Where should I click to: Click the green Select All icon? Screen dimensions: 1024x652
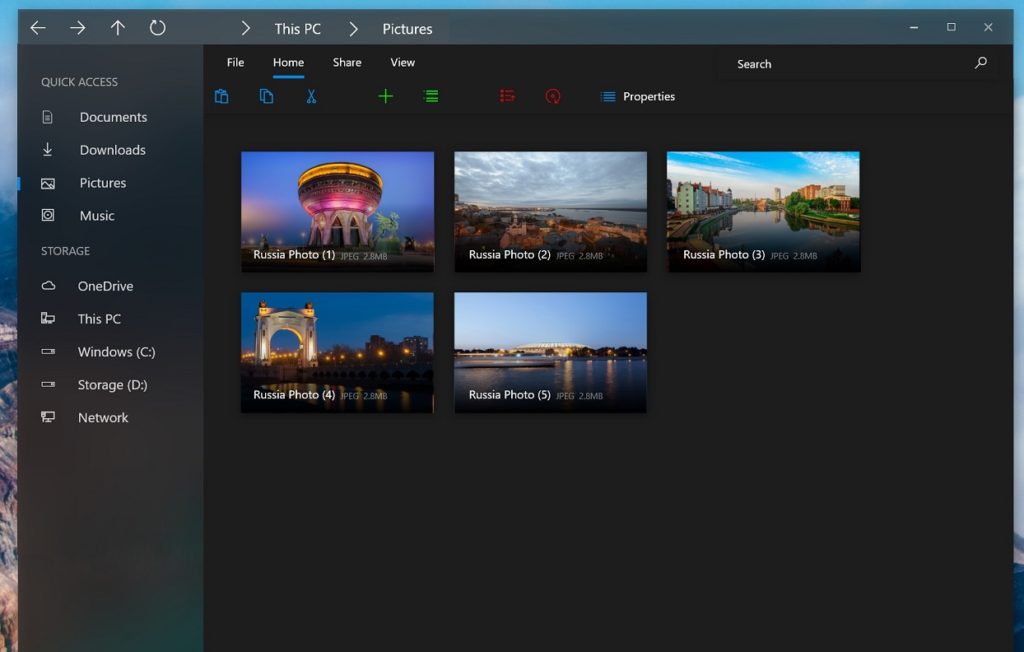tap(431, 96)
